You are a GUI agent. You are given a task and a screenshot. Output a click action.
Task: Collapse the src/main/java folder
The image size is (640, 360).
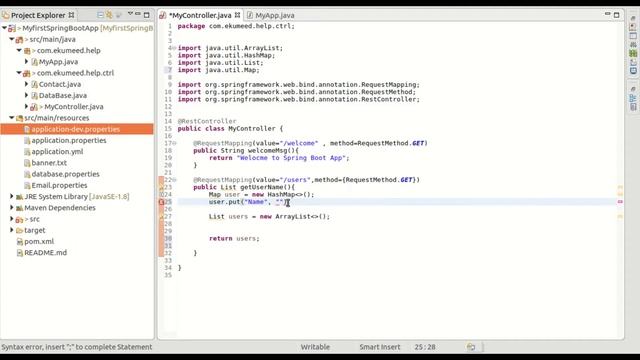click(12, 39)
